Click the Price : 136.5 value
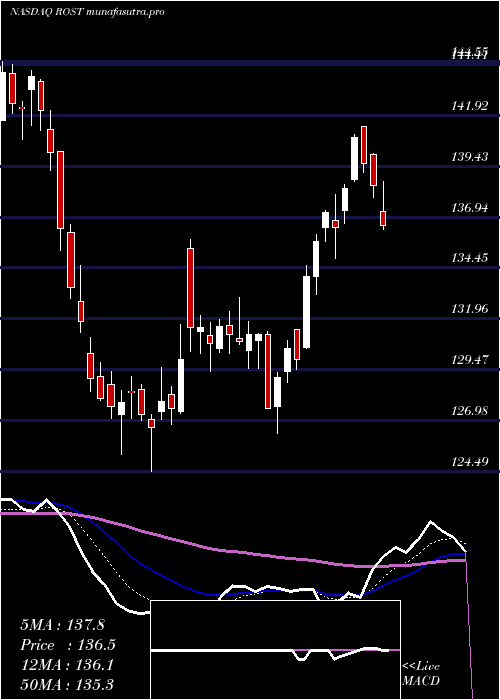This screenshot has height=700, width=500. (68, 645)
